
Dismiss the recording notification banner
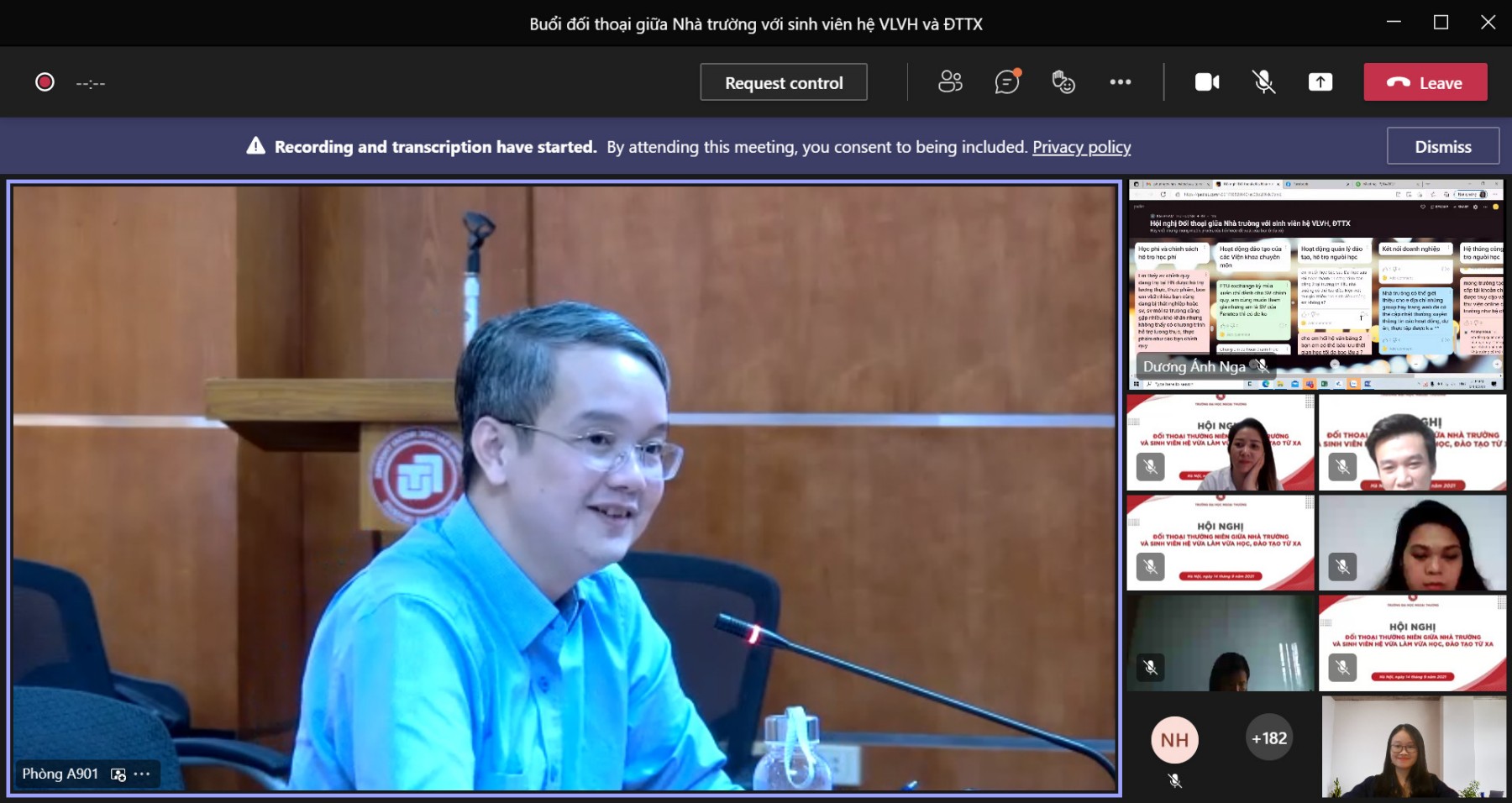click(1442, 146)
